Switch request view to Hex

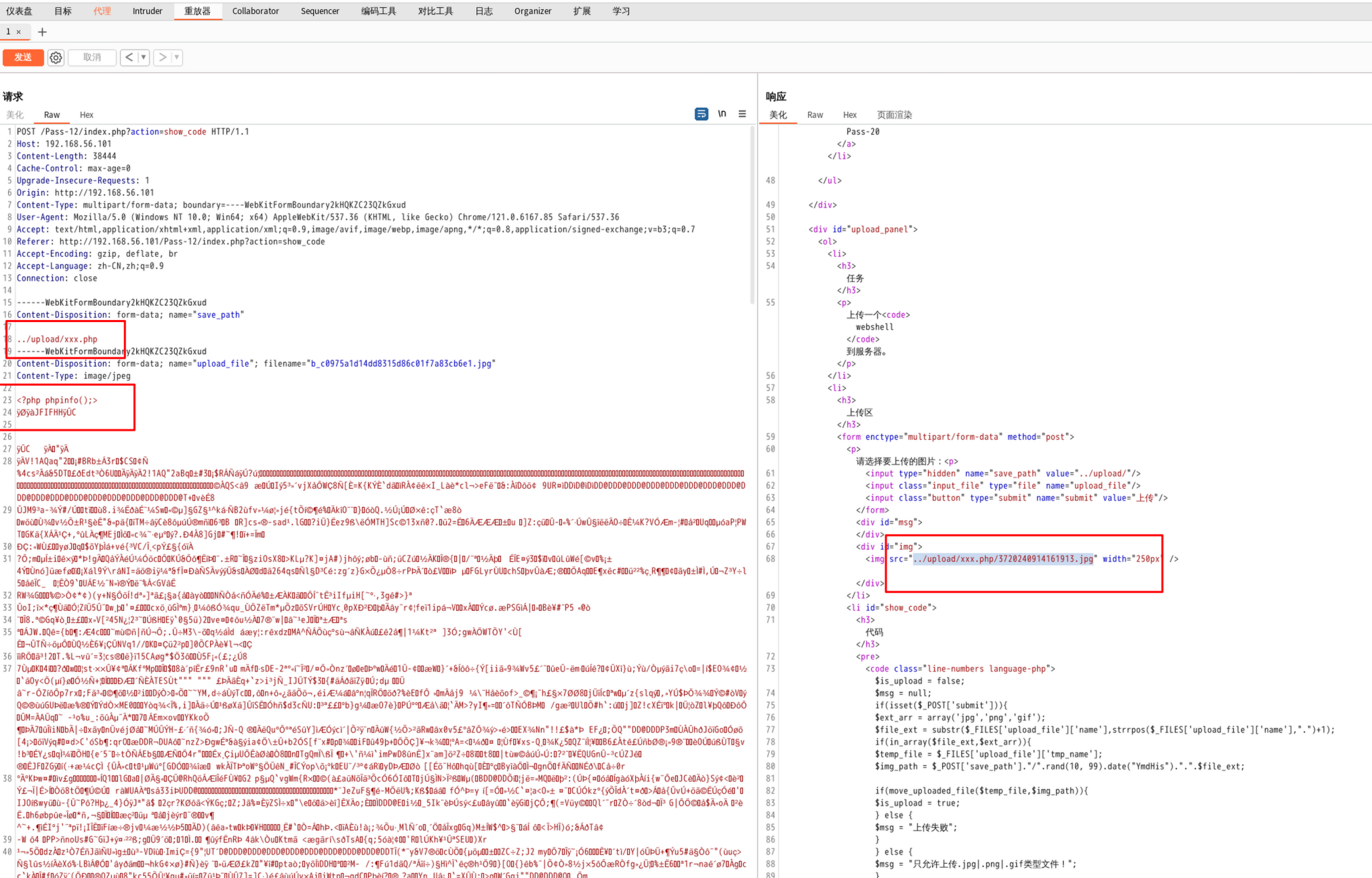[x=86, y=115]
